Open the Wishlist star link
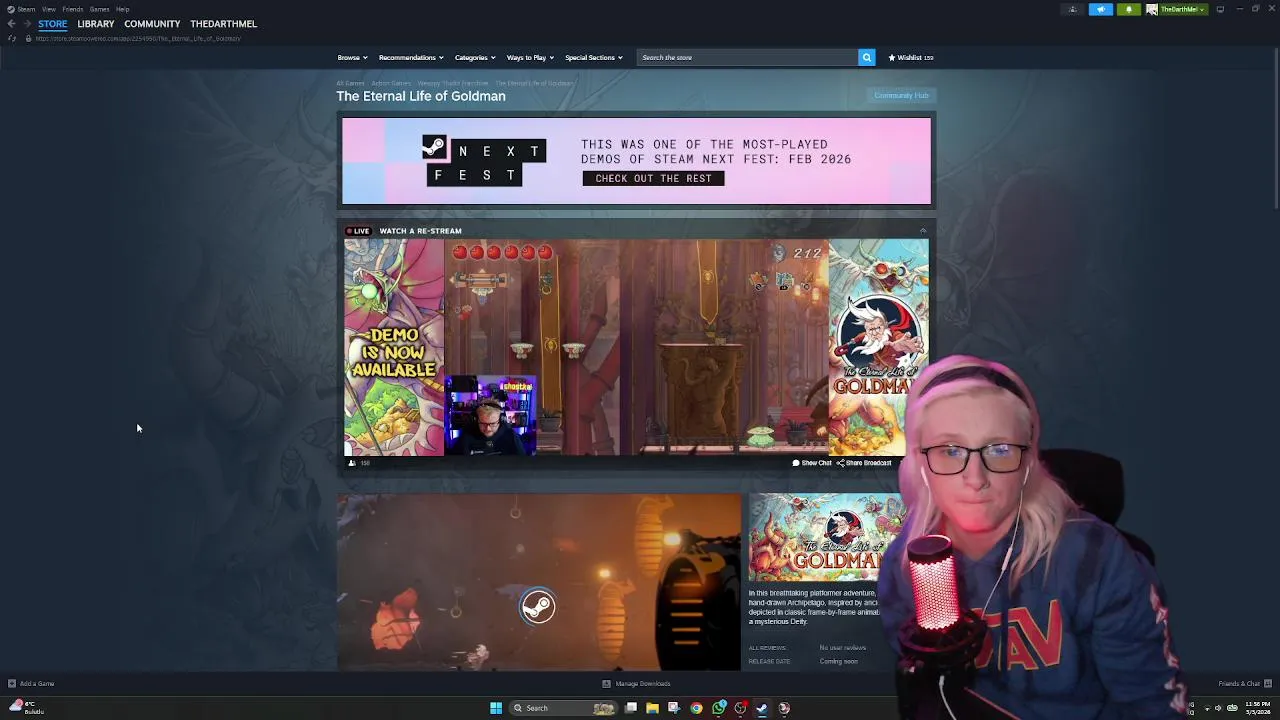This screenshot has height=720, width=1280. tap(910, 57)
